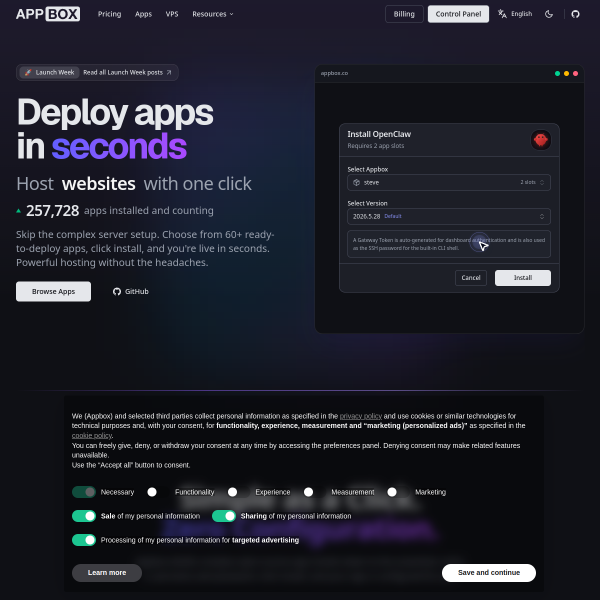Click the GitHub octocat icon beside Browse Apps
The image size is (600, 600).
[x=117, y=292]
